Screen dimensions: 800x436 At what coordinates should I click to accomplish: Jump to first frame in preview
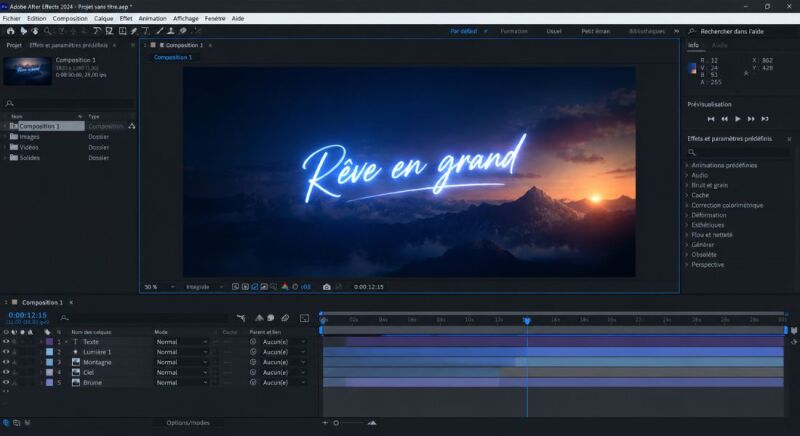coord(711,119)
